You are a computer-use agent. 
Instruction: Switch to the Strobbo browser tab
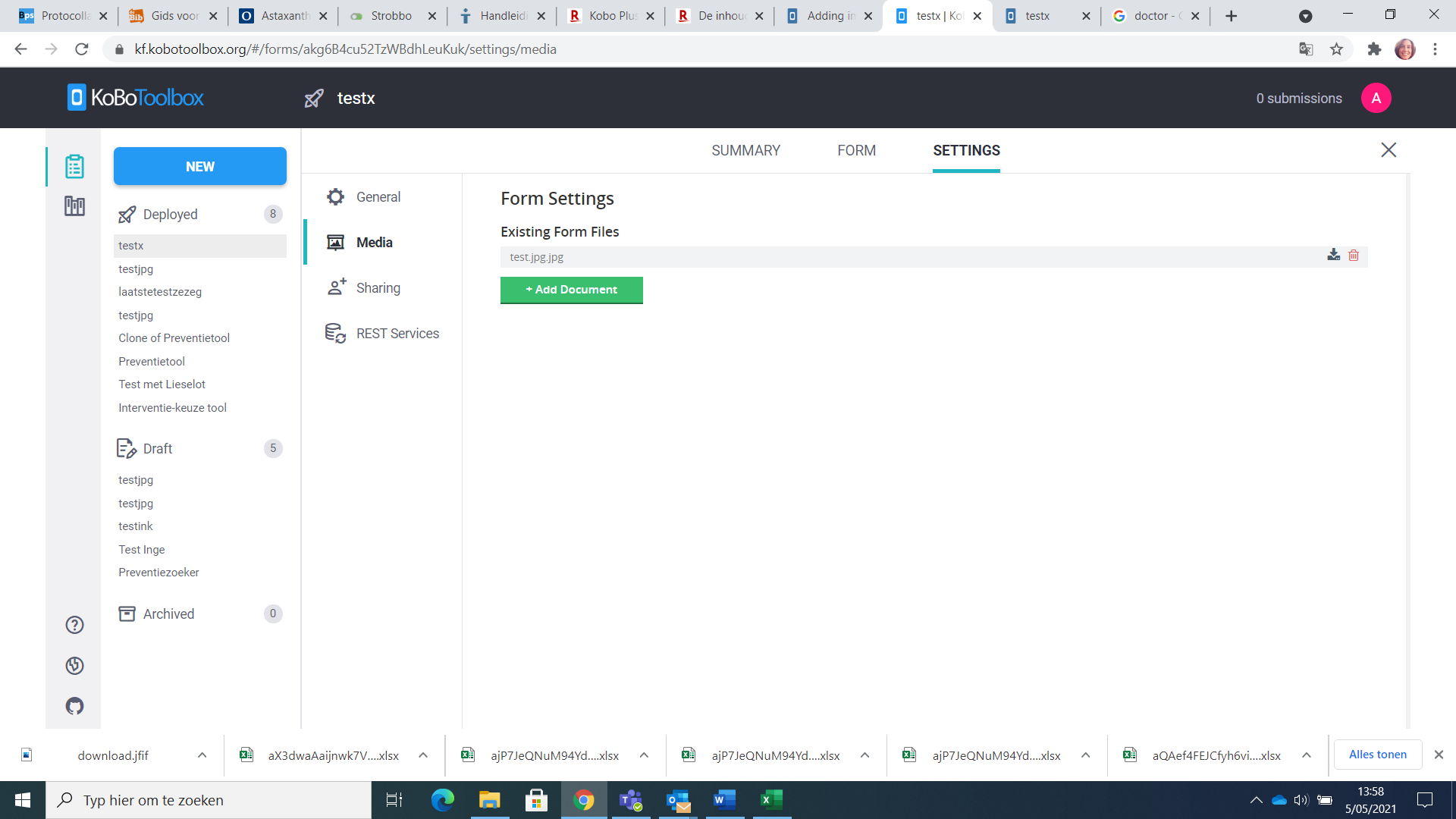coord(392,16)
